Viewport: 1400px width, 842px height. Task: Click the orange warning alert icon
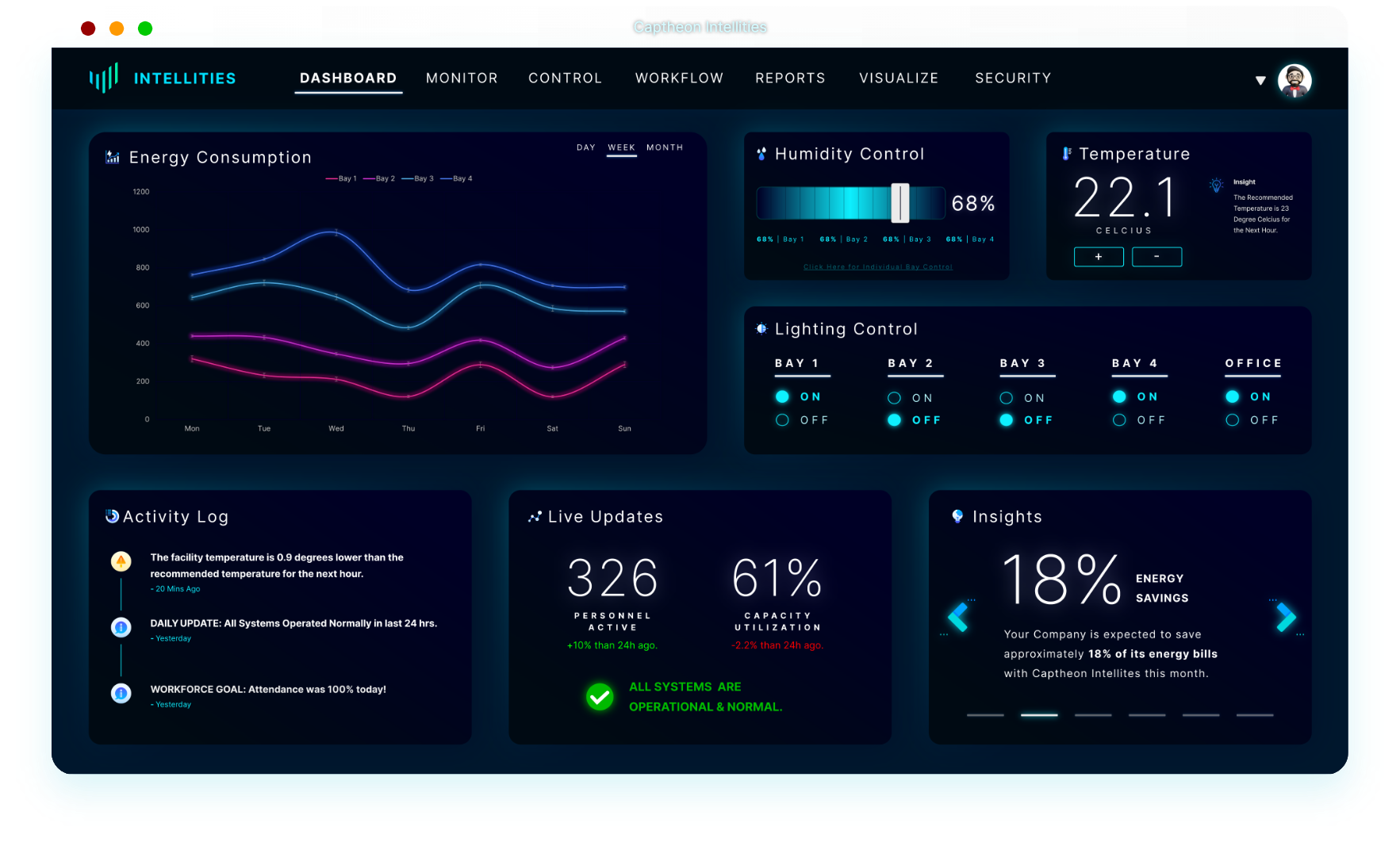click(x=121, y=561)
